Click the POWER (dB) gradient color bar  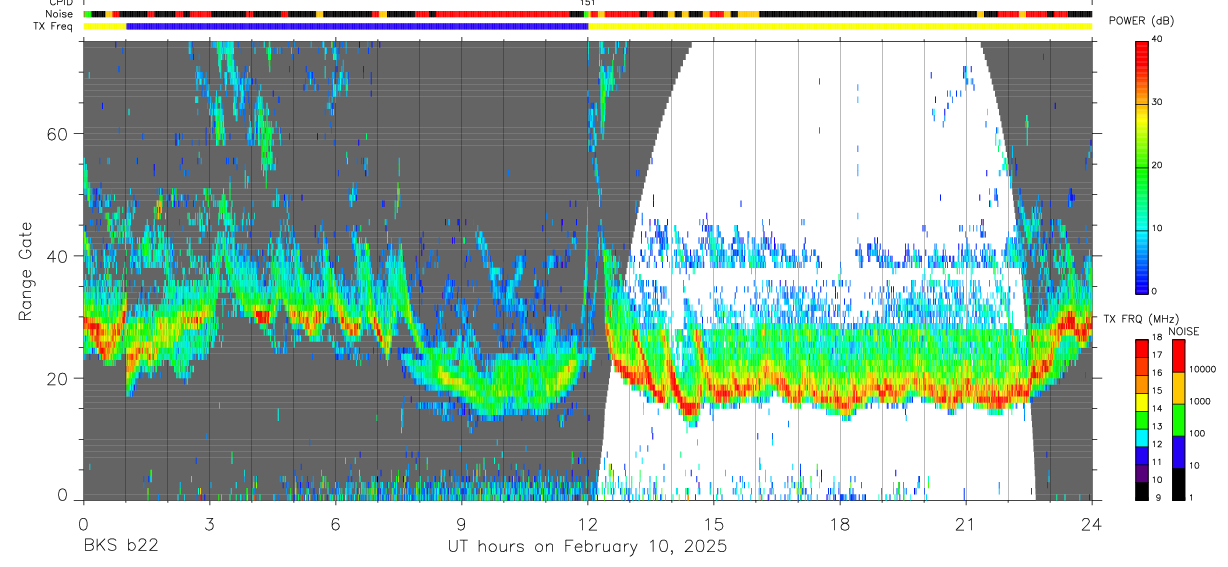coord(1142,166)
